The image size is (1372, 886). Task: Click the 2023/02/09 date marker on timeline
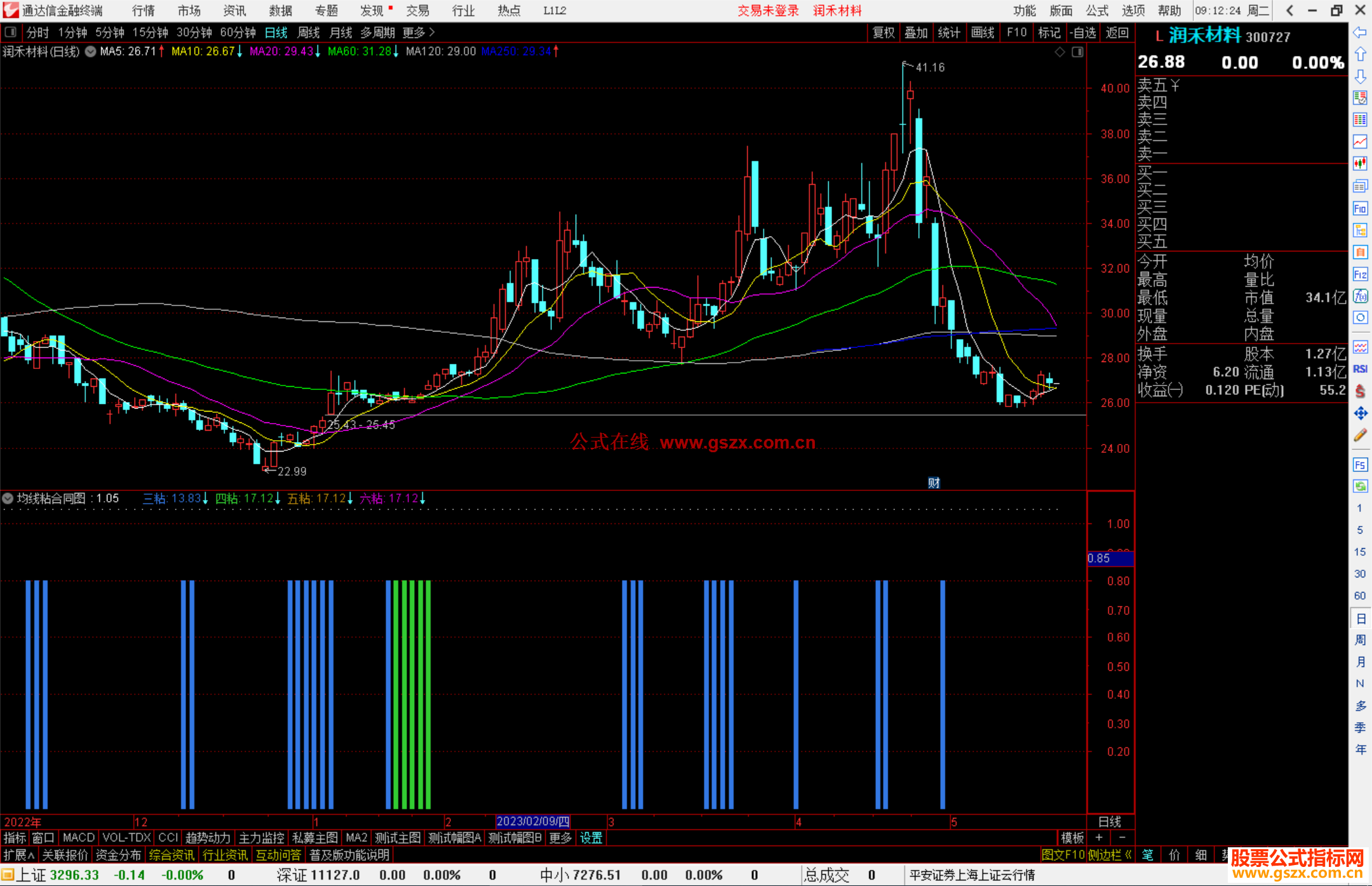532,821
